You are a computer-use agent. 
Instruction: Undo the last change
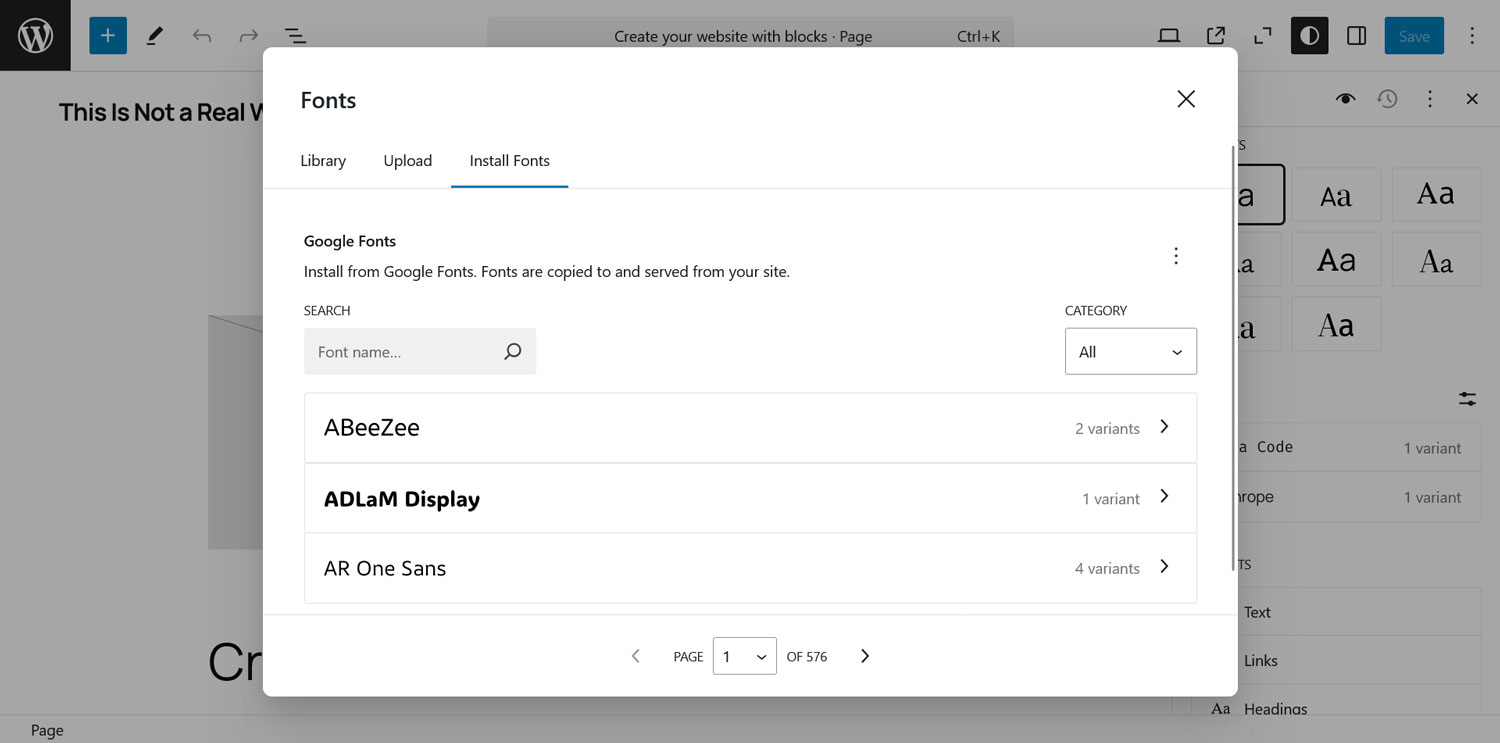(202, 36)
